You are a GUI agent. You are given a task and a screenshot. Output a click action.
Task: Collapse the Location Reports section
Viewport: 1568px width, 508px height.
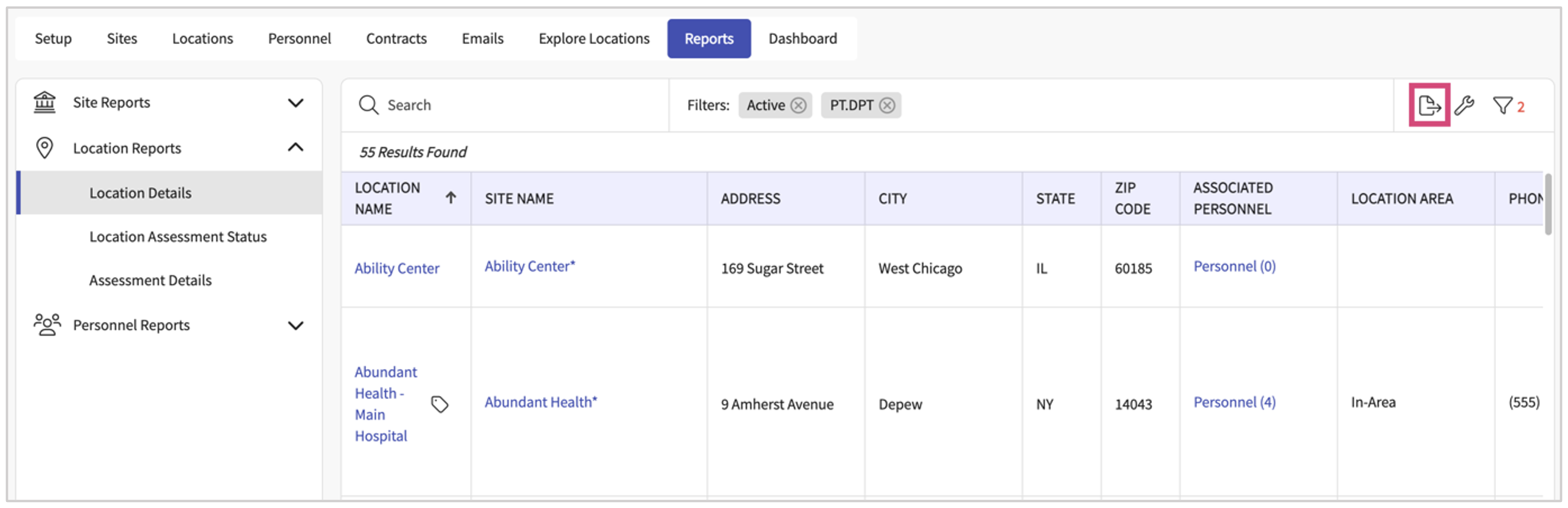295,148
